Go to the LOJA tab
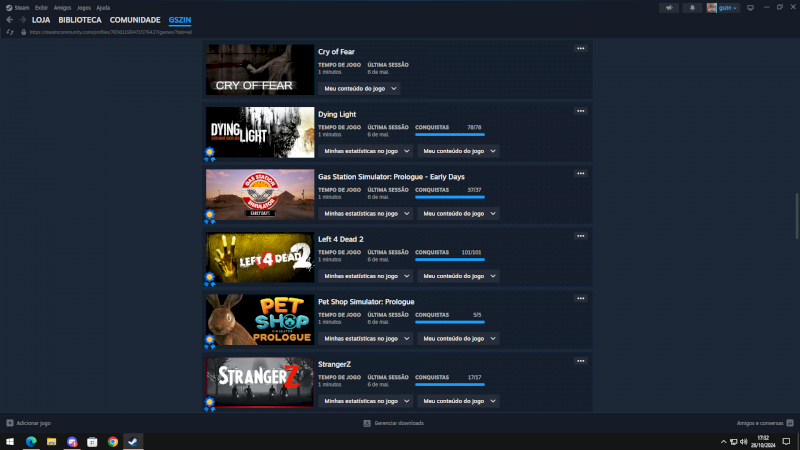Screen dimensions: 800x450 click(x=41, y=20)
